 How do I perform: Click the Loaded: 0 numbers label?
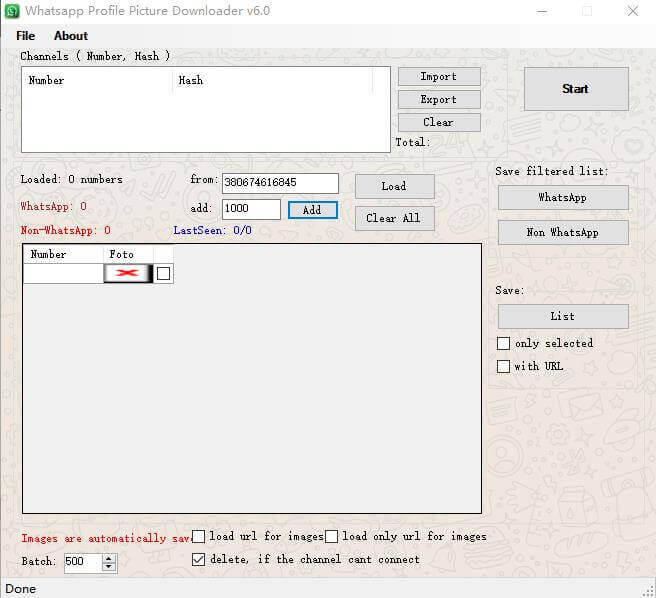click(x=72, y=179)
